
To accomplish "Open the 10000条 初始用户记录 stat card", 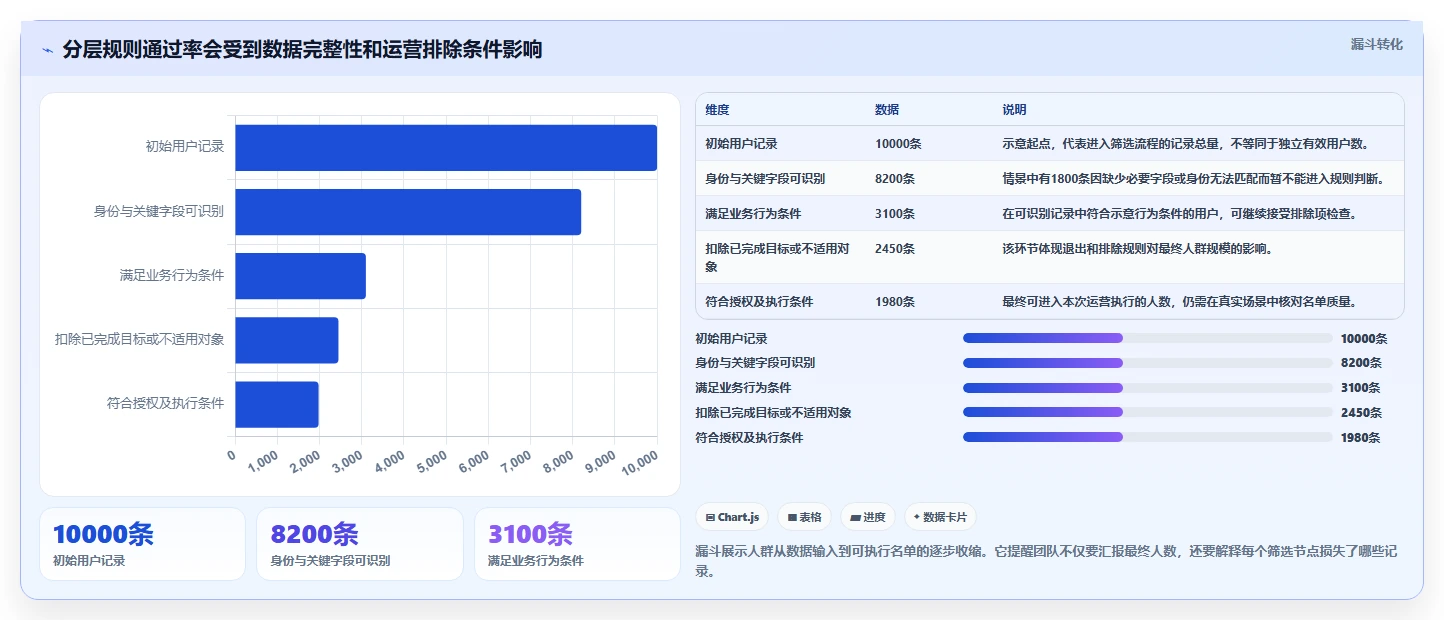I will pos(142,544).
